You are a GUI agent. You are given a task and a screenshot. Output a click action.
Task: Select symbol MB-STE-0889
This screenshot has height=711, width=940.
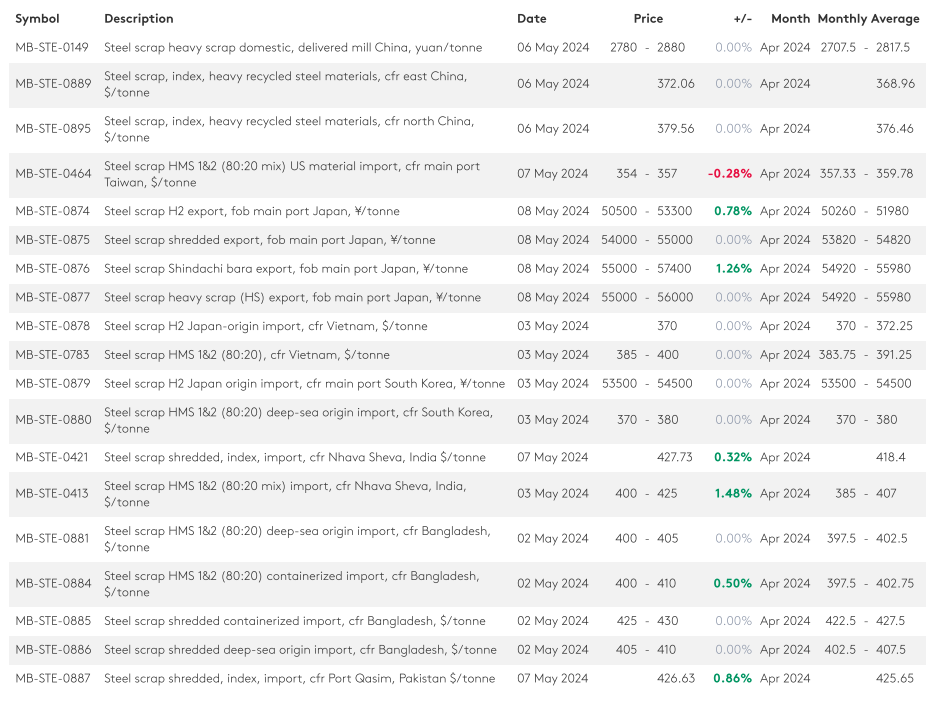[52, 84]
